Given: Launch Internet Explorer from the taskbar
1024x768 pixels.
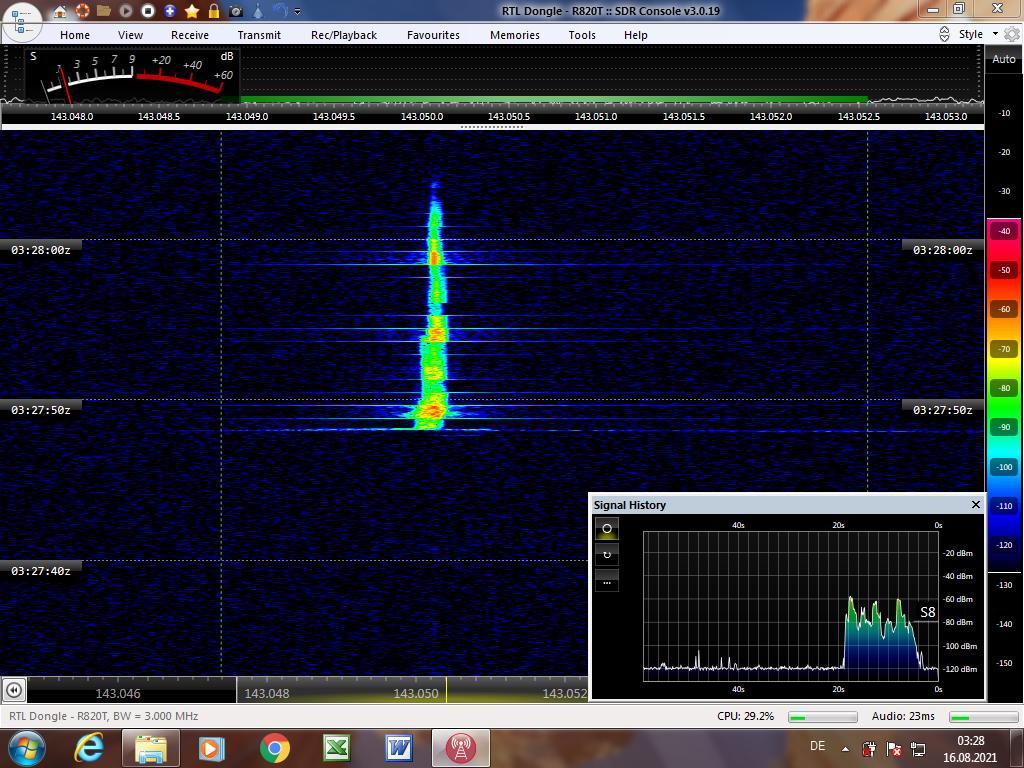Looking at the screenshot, I should pos(89,748).
